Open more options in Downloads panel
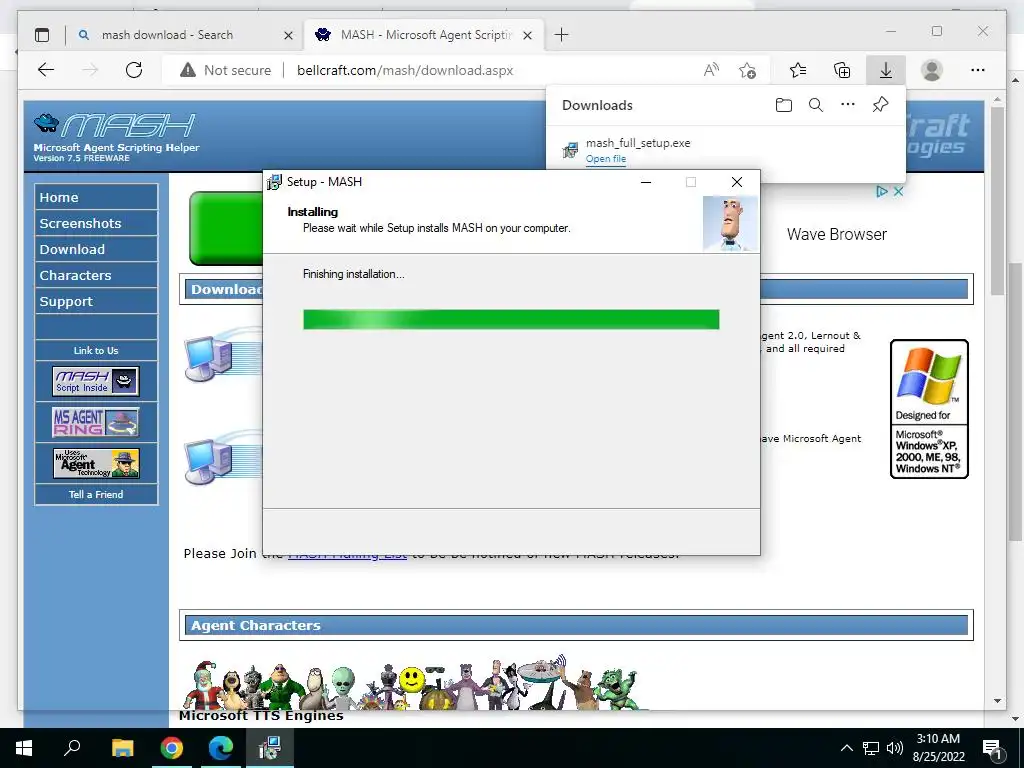Image resolution: width=1024 pixels, height=768 pixels. click(848, 104)
